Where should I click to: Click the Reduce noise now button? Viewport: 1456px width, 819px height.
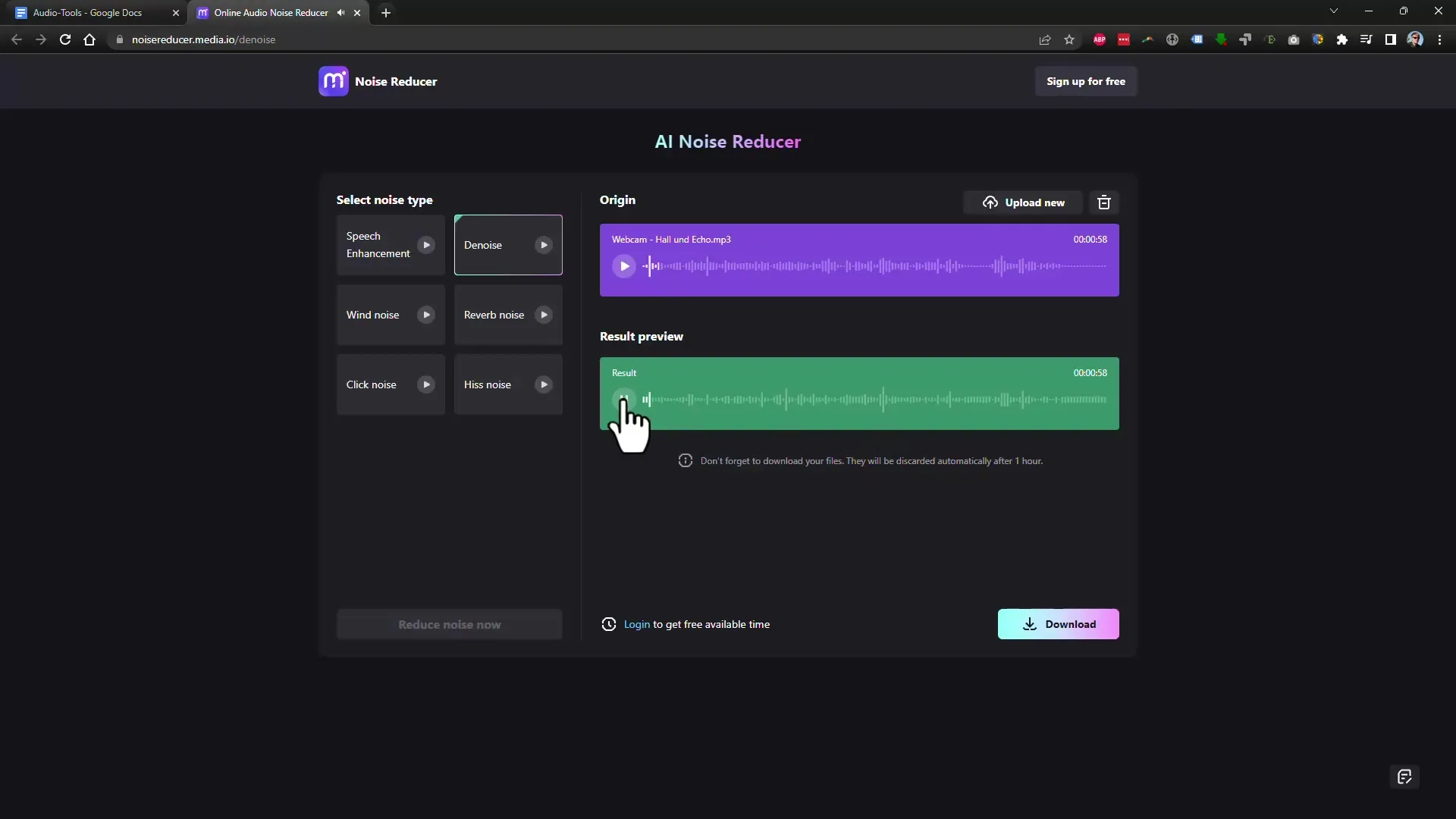(450, 624)
